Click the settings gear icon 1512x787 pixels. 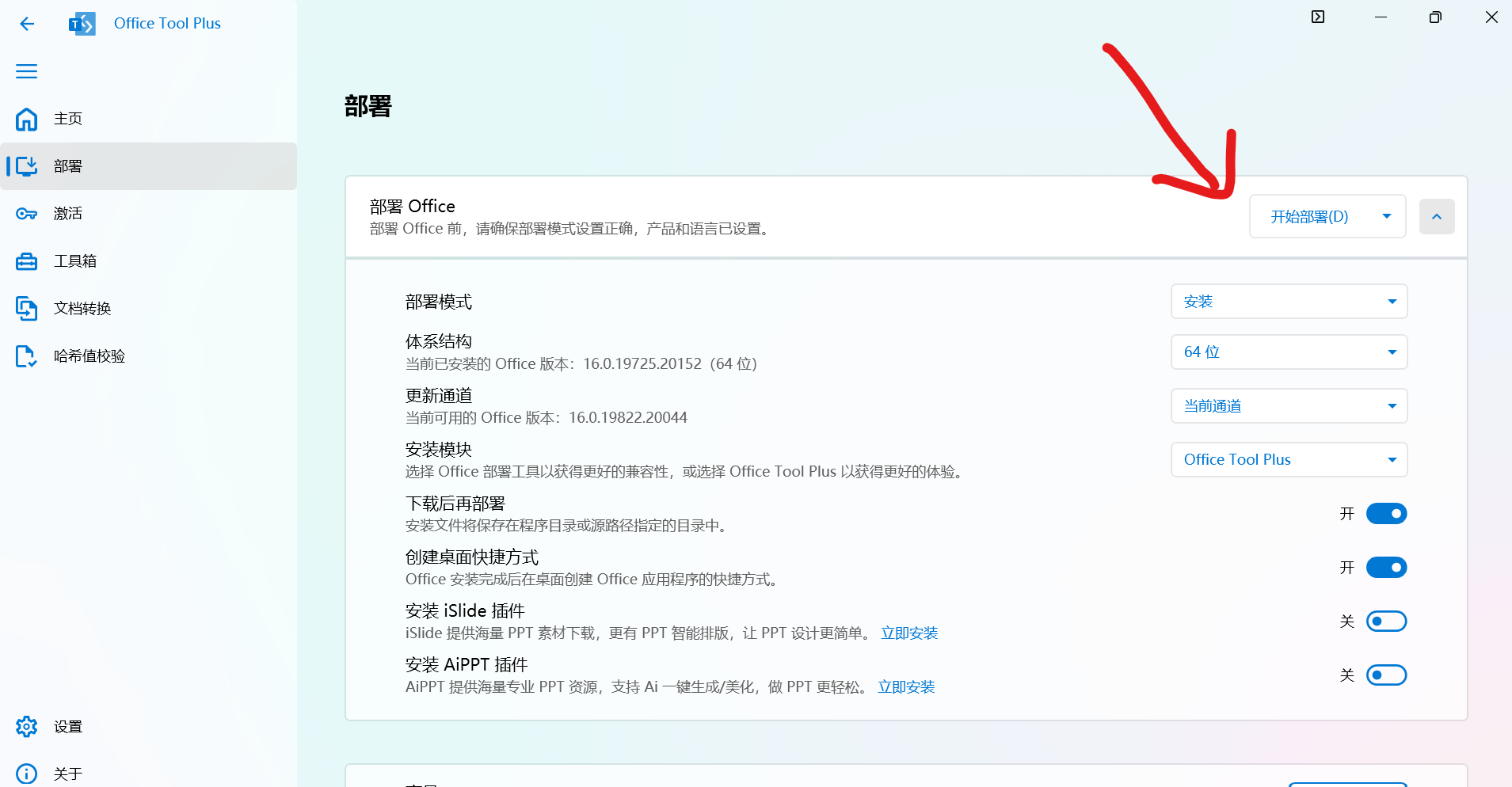pyautogui.click(x=27, y=727)
